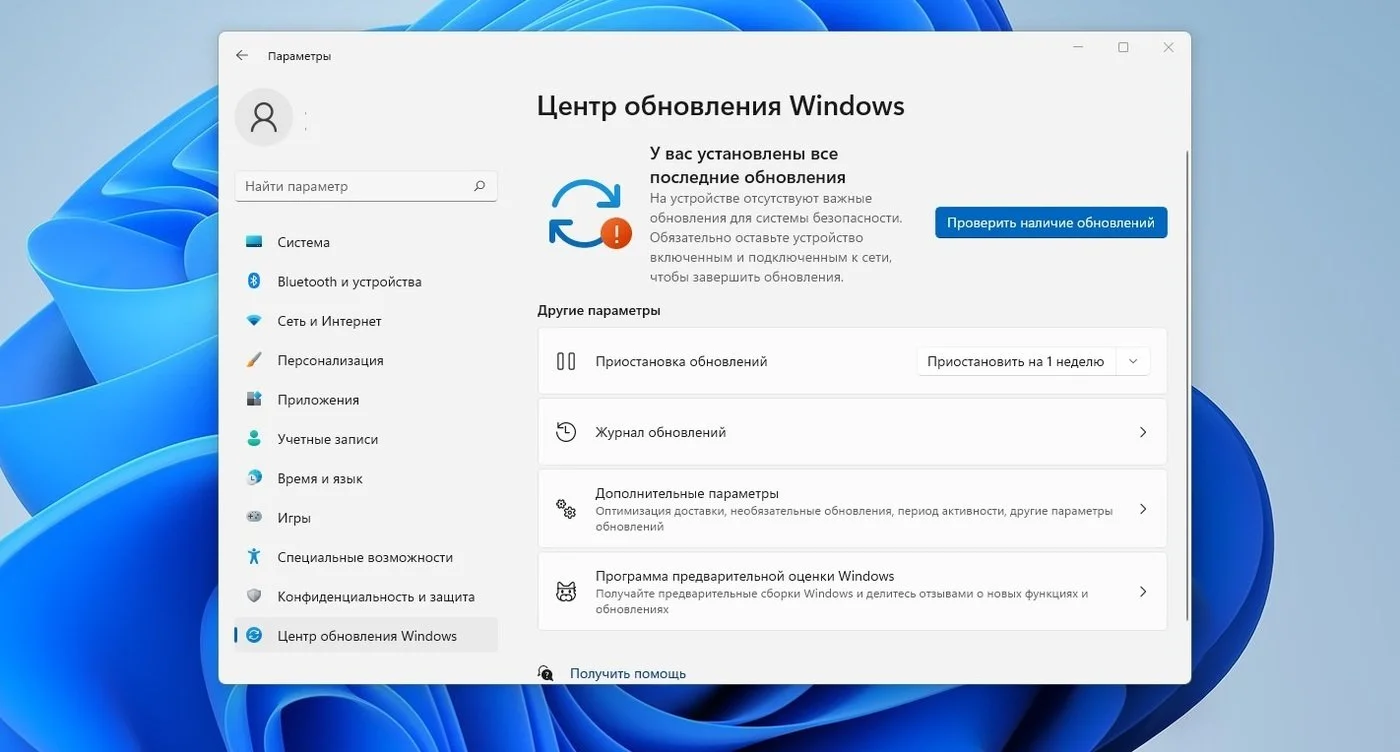Image resolution: width=1400 pixels, height=752 pixels.
Task: Maximize the Параметры window
Action: [1123, 48]
